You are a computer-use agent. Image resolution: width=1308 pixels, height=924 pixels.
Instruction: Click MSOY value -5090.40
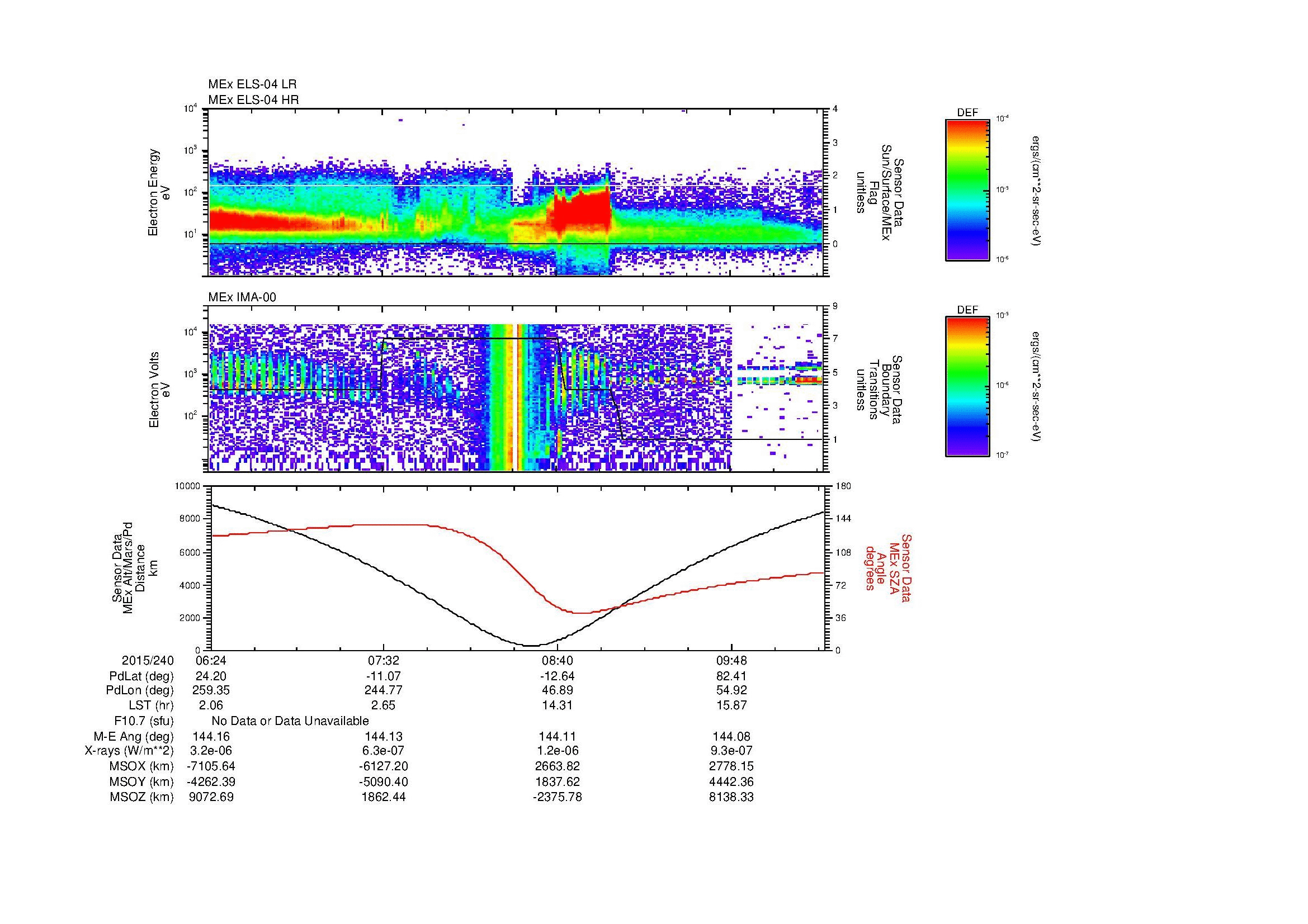(x=384, y=781)
